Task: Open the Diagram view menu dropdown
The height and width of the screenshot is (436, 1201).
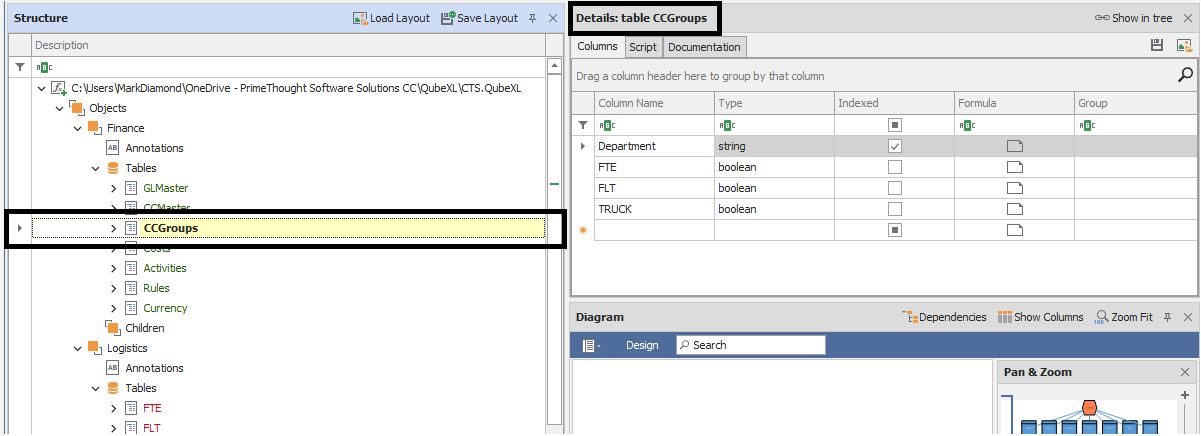Action: (x=590, y=345)
